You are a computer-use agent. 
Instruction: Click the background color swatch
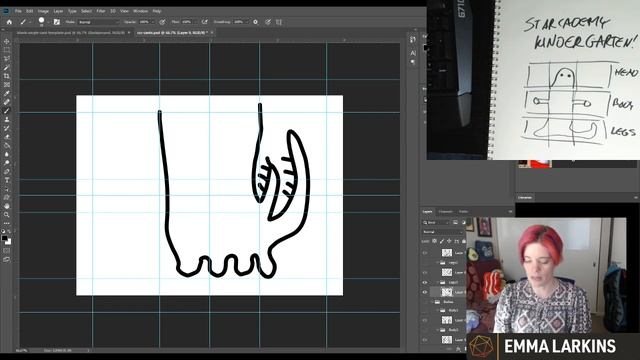click(x=9, y=242)
